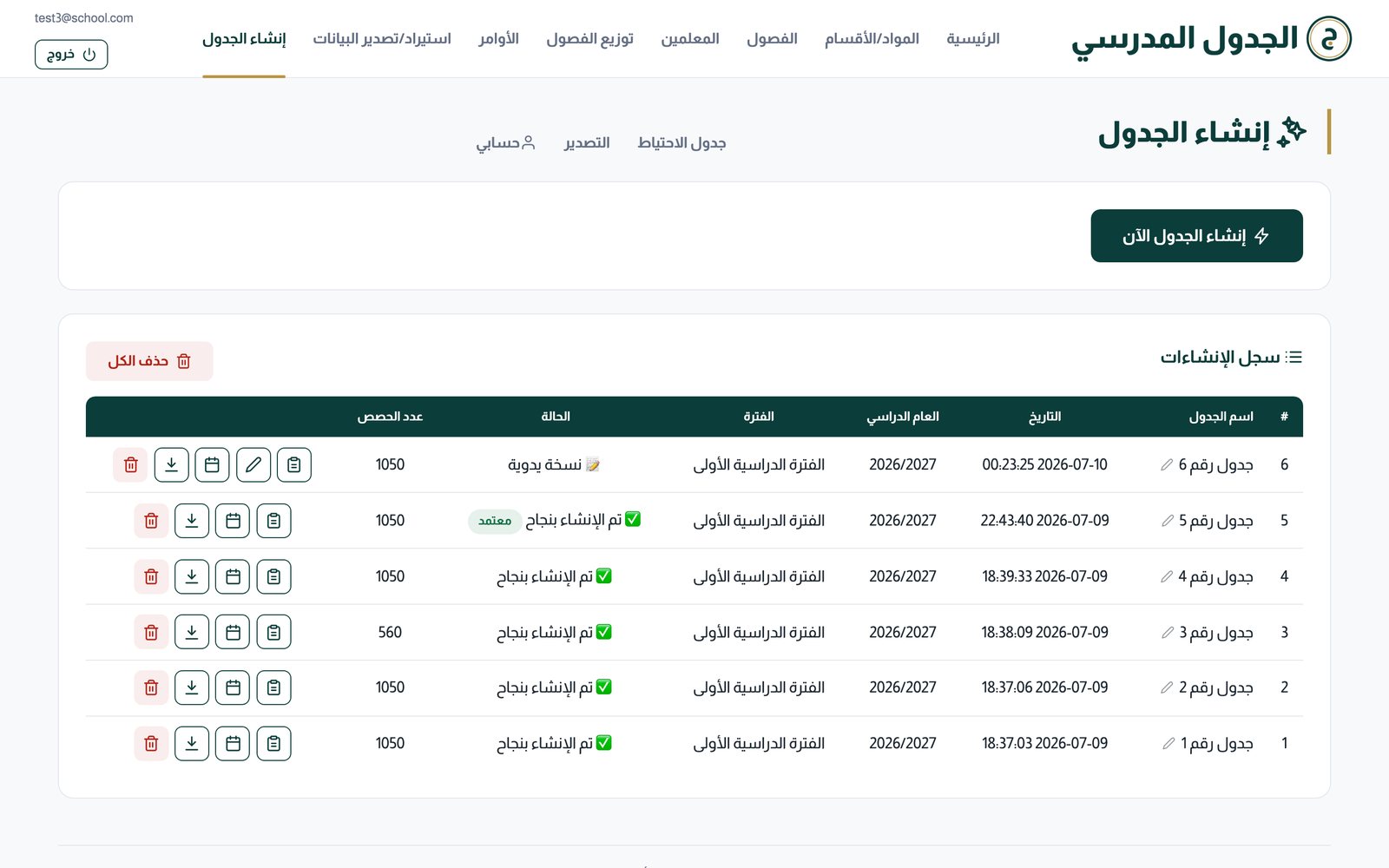The height and width of the screenshot is (868, 1389).
Task: Open clipboard details for جدول رقم 1
Action: click(x=273, y=744)
